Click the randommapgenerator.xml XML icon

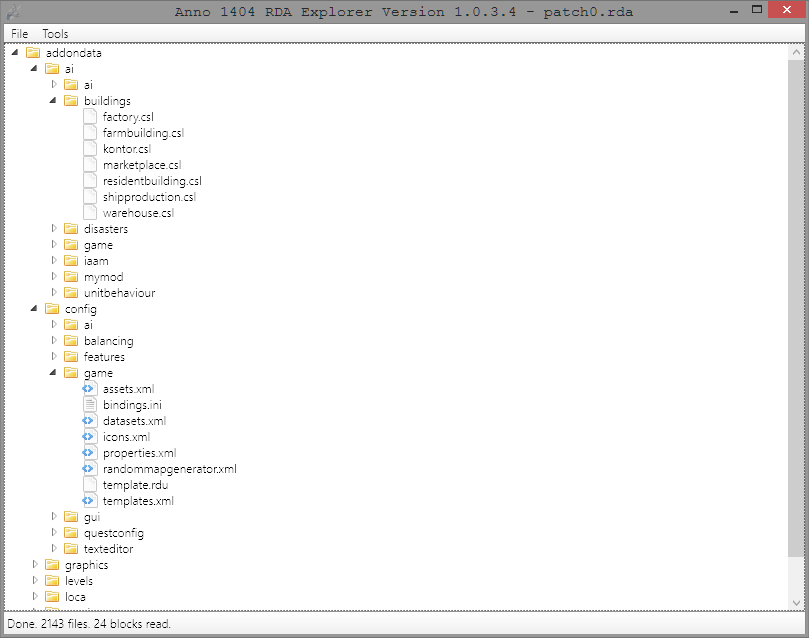click(x=89, y=468)
